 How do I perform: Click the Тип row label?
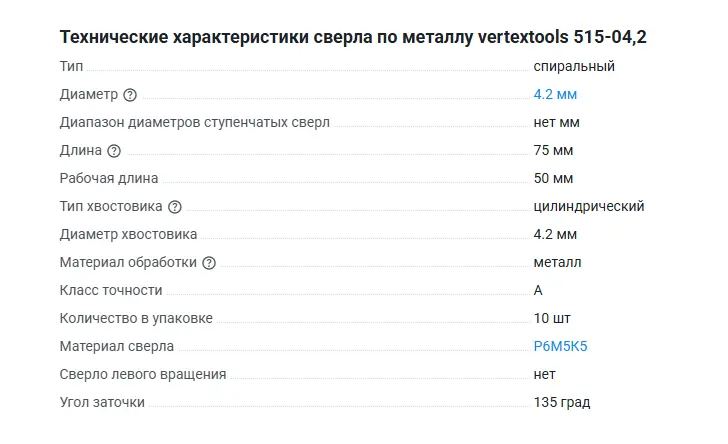pos(72,67)
